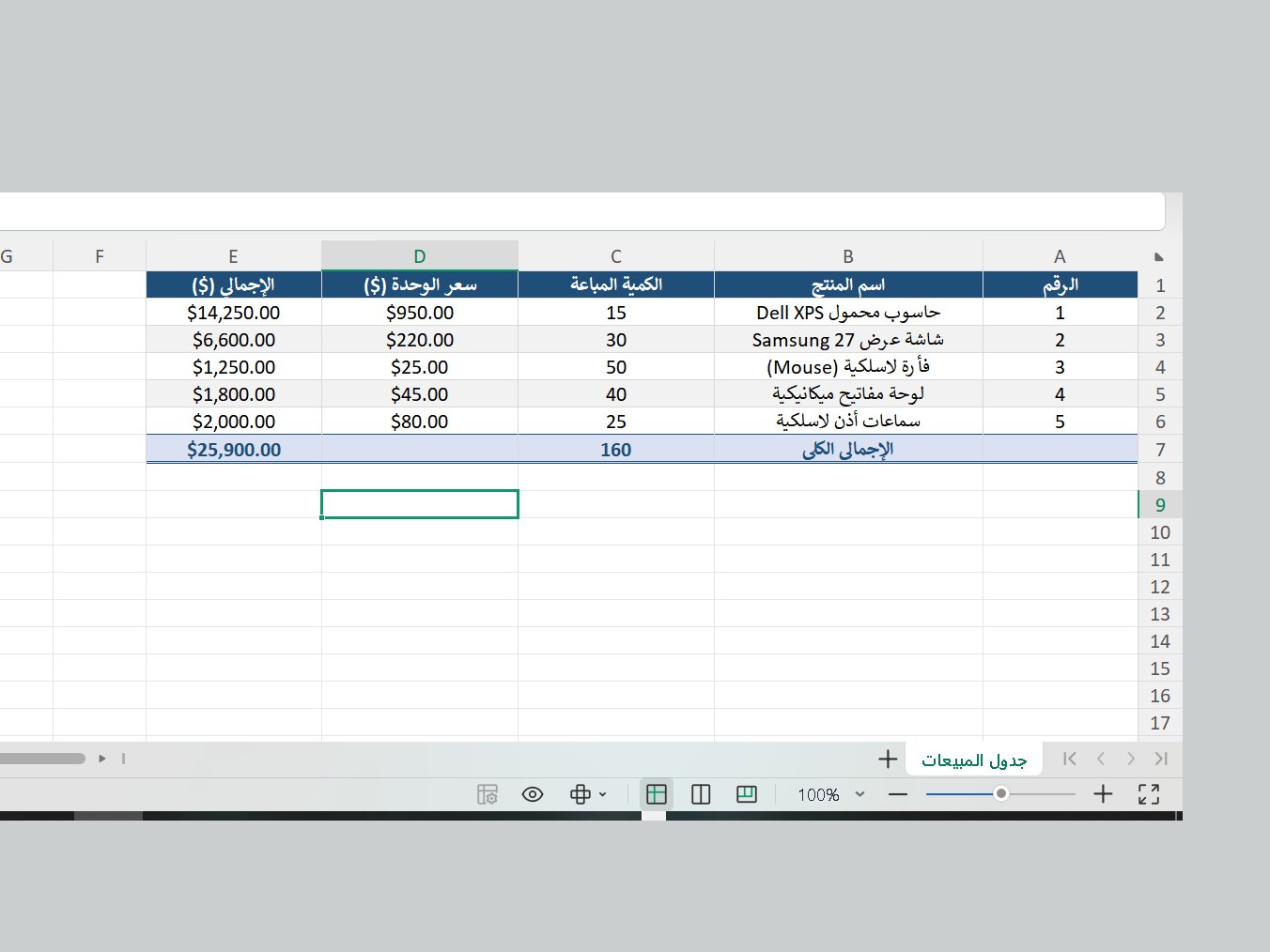Select the header cell الكمية المباعة
This screenshot has height=952, width=1270.
tap(616, 284)
